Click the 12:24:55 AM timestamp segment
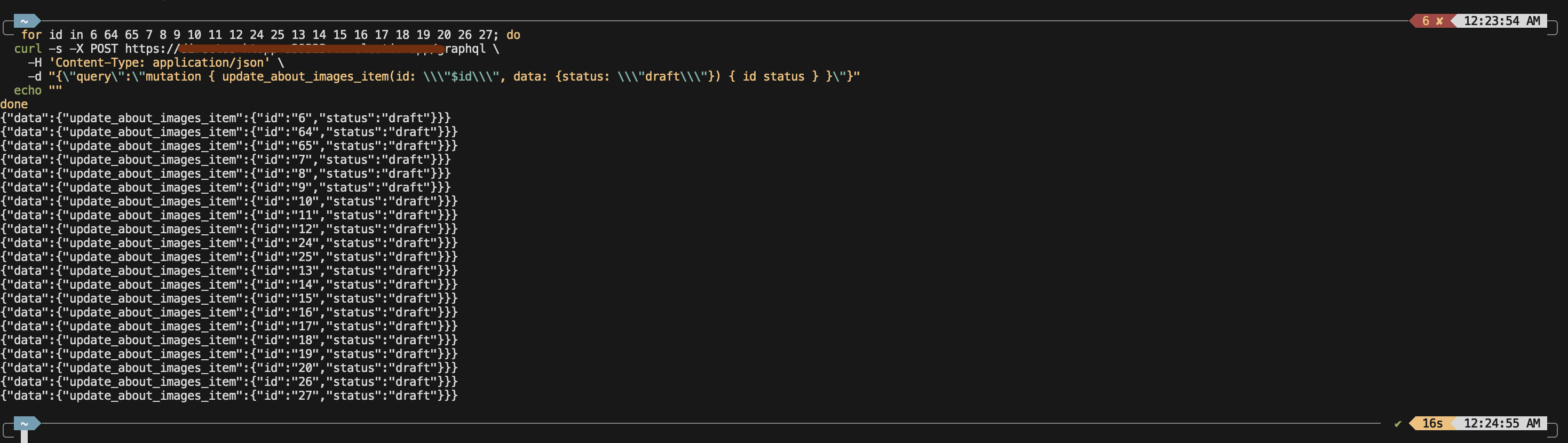 (x=1501, y=423)
